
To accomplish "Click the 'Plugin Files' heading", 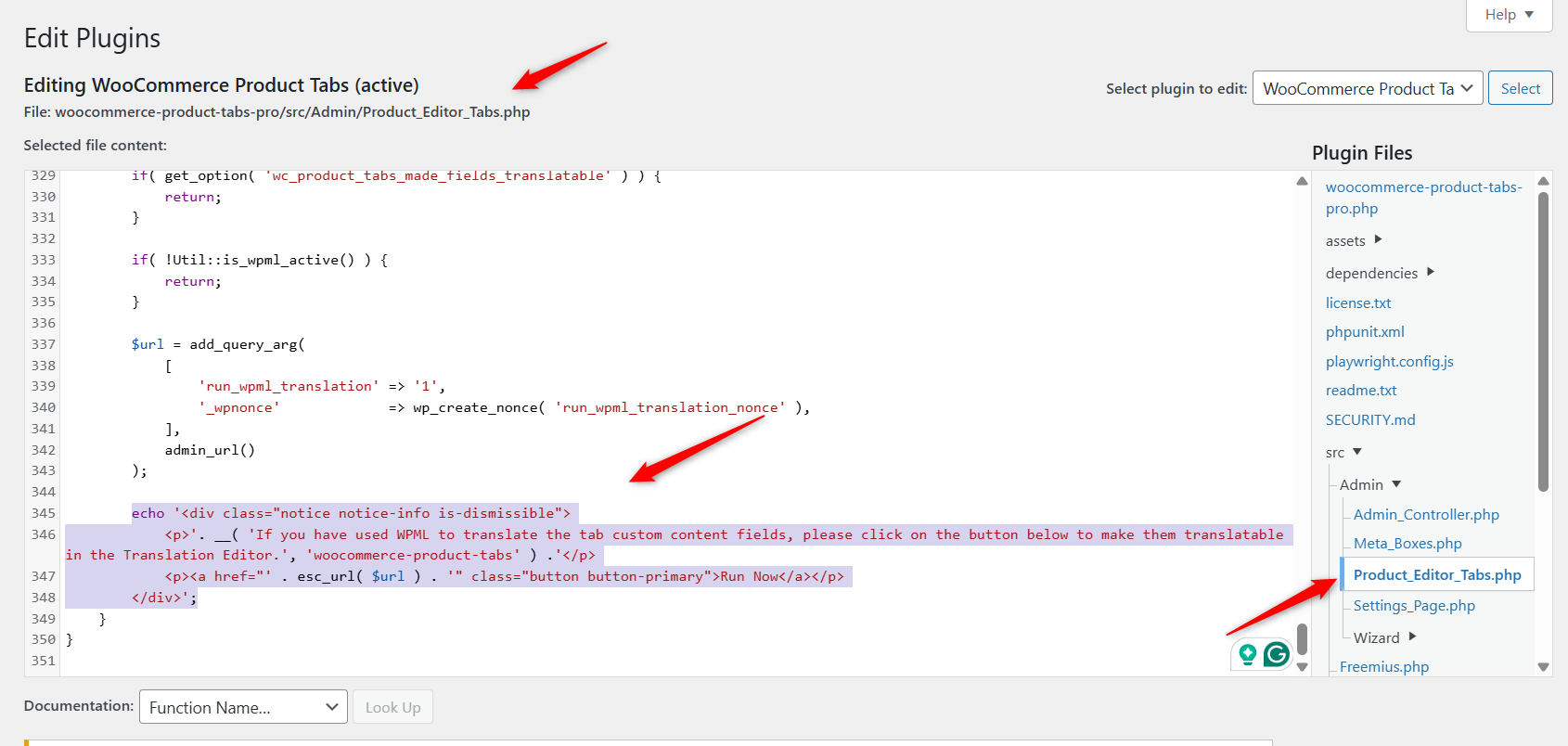I will pyautogui.click(x=1362, y=153).
